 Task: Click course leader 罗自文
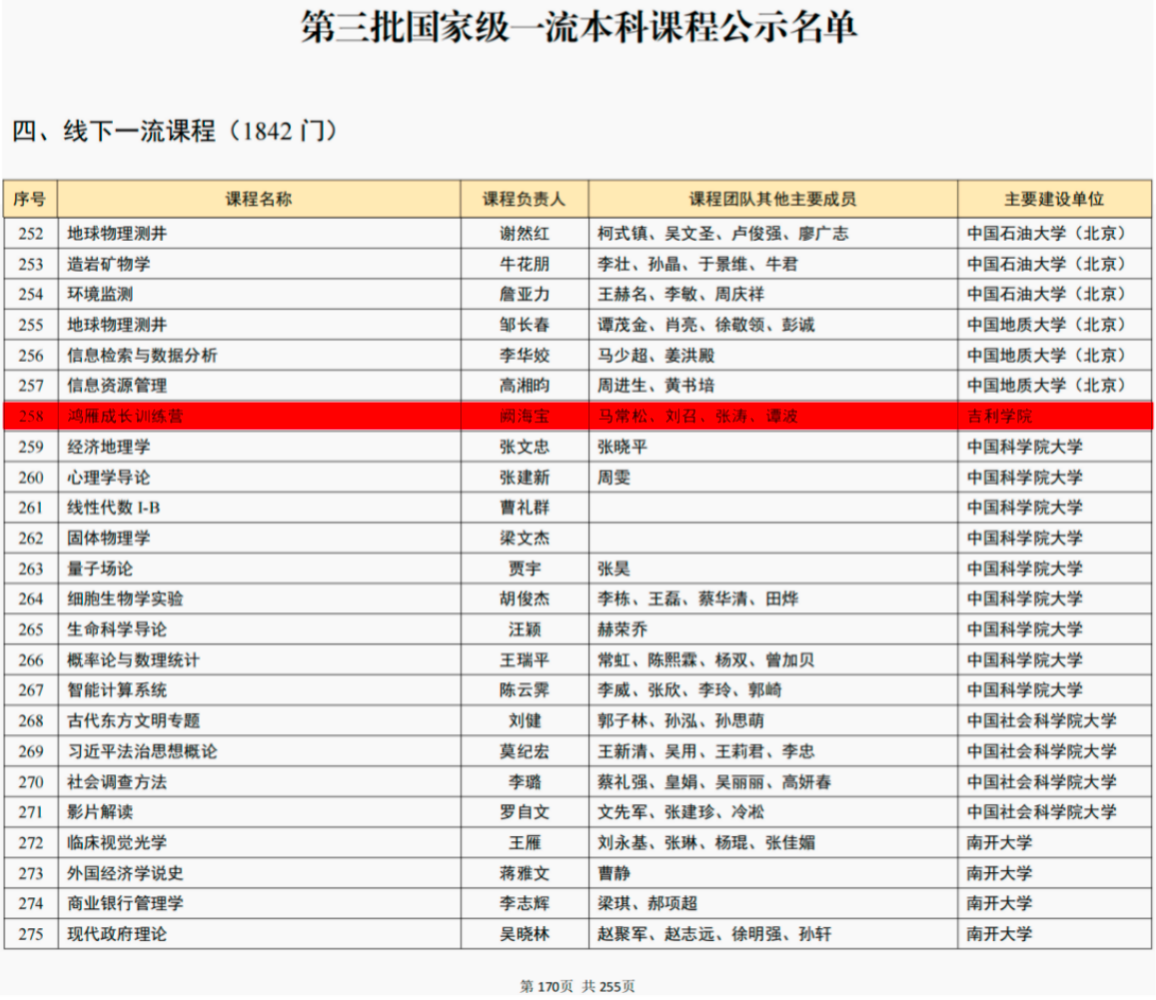524,813
